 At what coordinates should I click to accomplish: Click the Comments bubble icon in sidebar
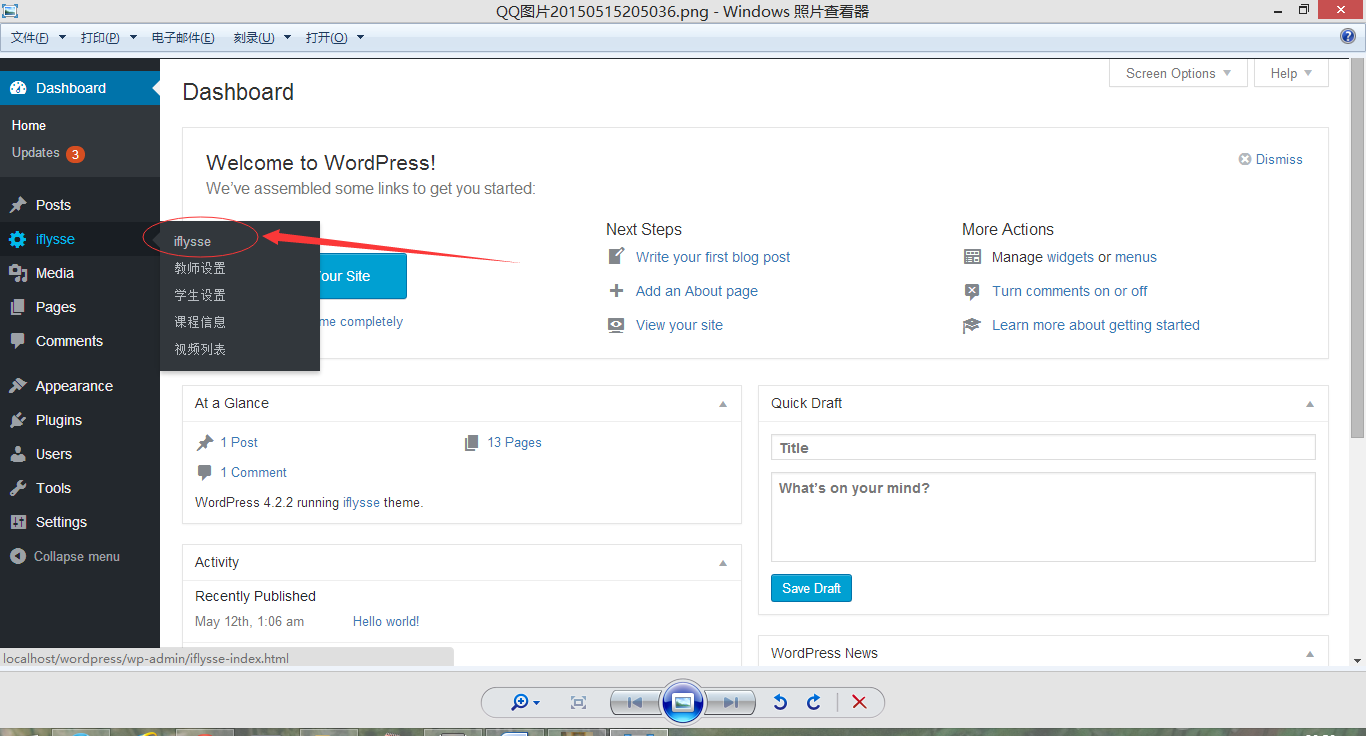(18, 341)
